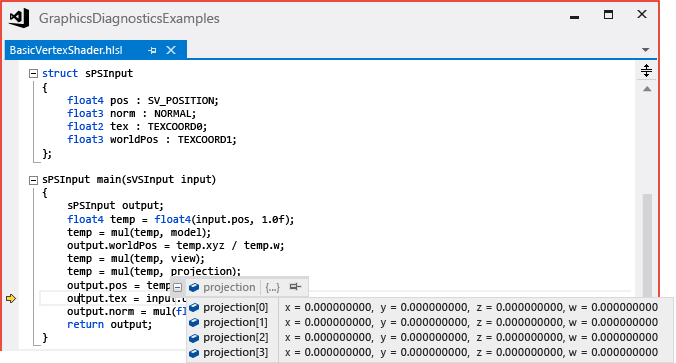Click the 'sPSInput output;' line
Screen dimensions: 676x363
click(116, 206)
